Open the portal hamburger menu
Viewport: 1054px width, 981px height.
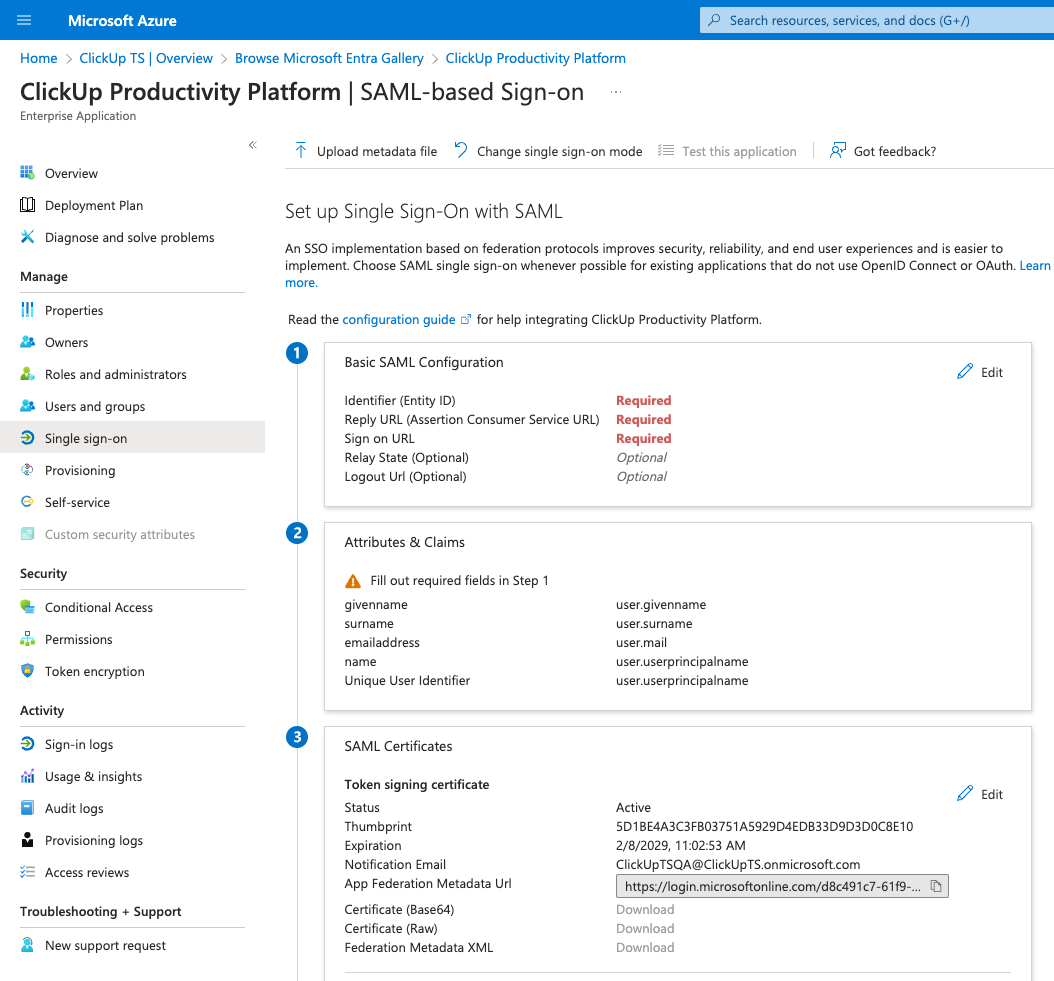(23, 20)
